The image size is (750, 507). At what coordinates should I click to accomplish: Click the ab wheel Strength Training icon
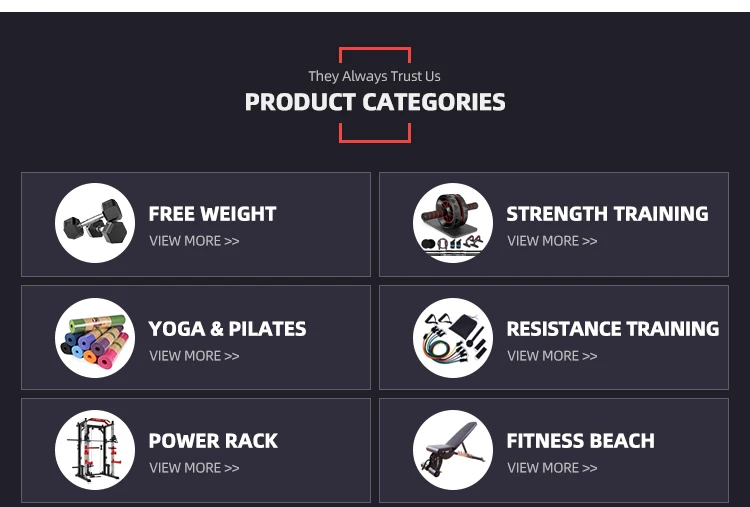[x=453, y=223]
